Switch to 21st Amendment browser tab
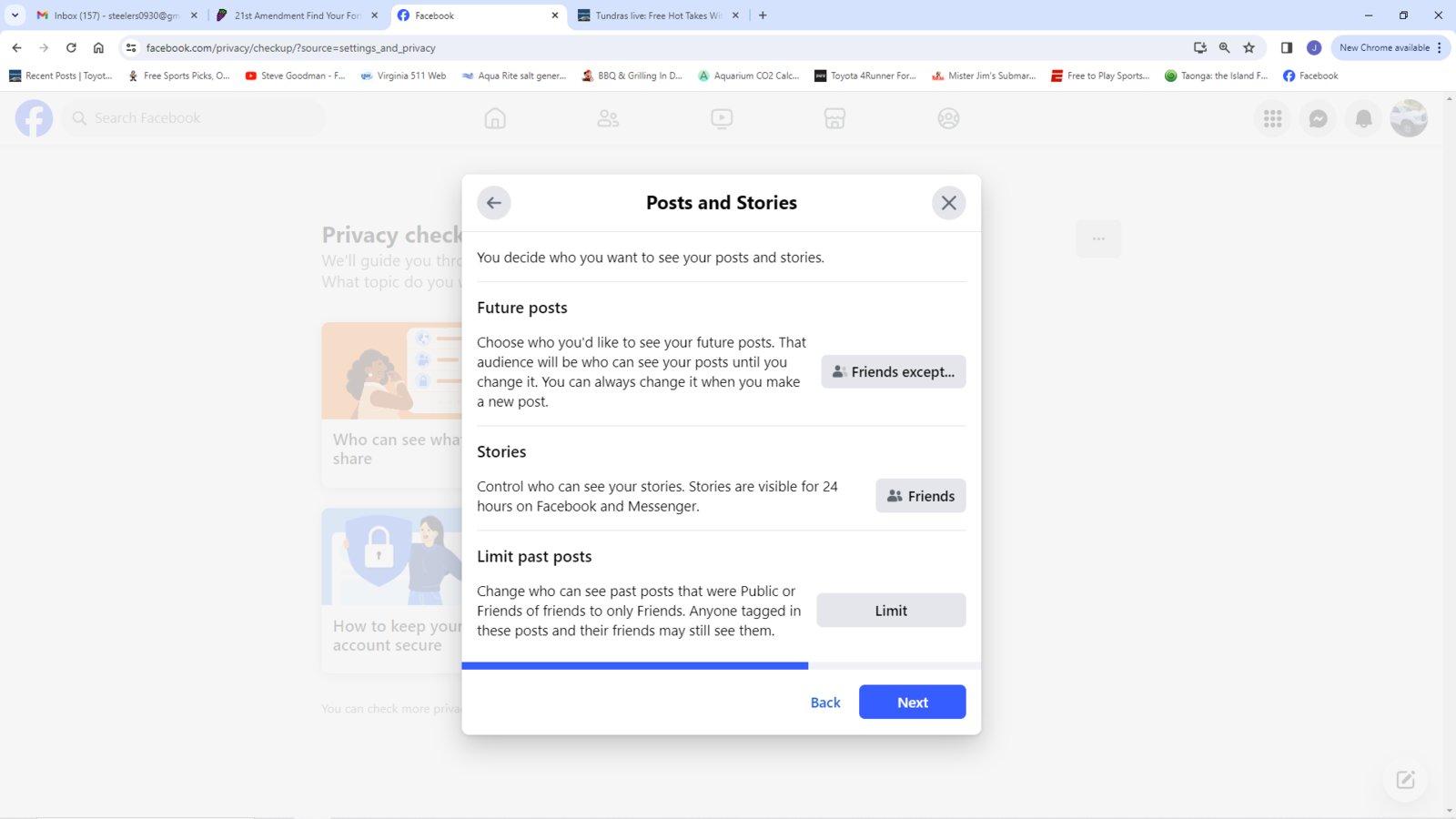Screen dimensions: 1456x819 pos(297,15)
